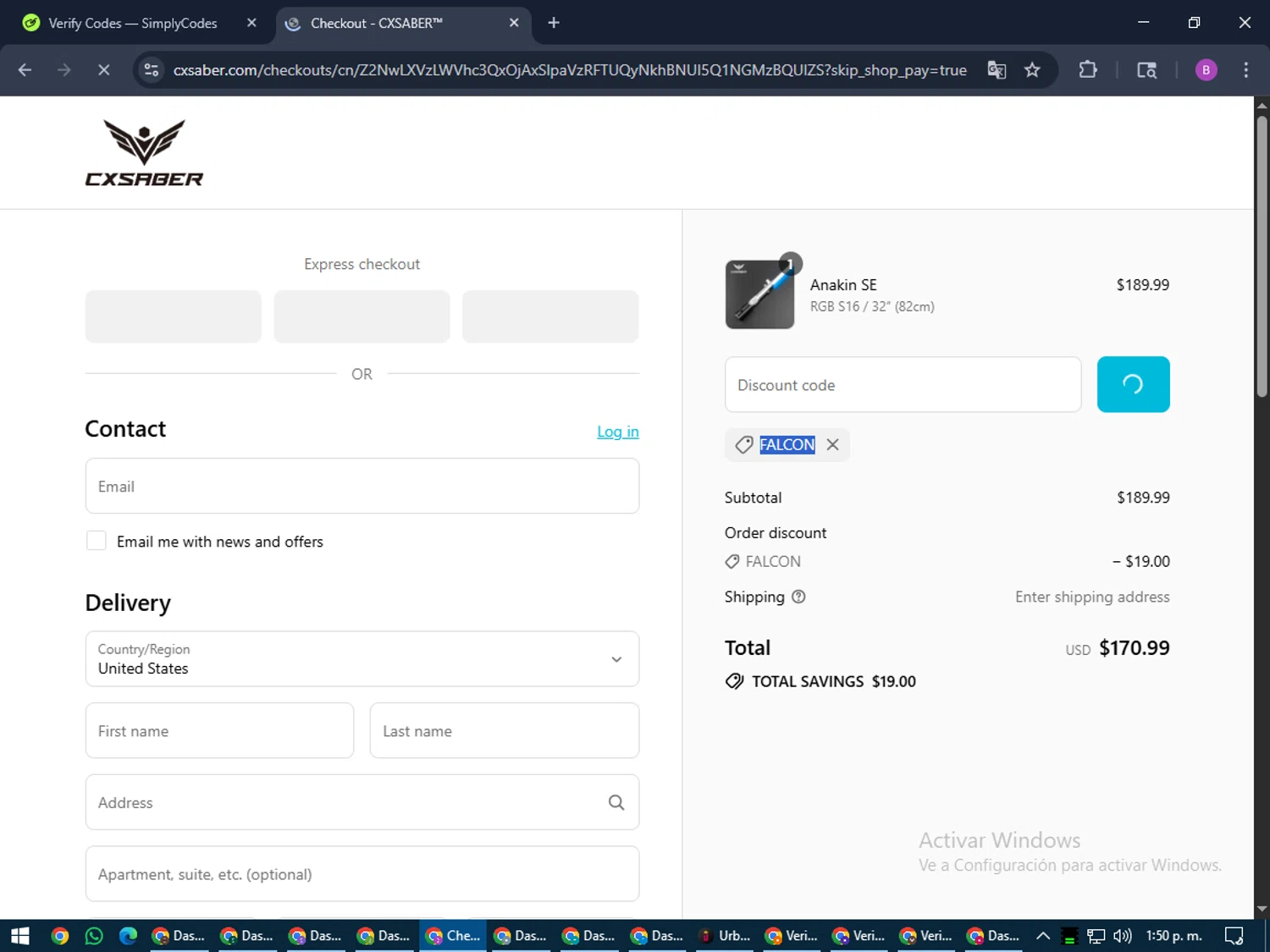The width and height of the screenshot is (1270, 952).
Task: Toggle Email me with news and offers
Action: [x=97, y=541]
